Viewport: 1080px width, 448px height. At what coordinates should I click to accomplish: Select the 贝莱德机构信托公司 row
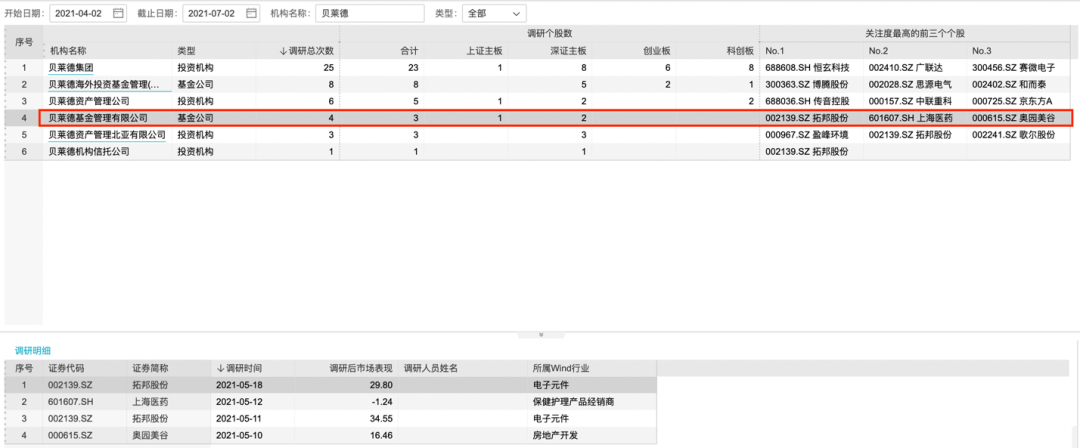click(90, 152)
